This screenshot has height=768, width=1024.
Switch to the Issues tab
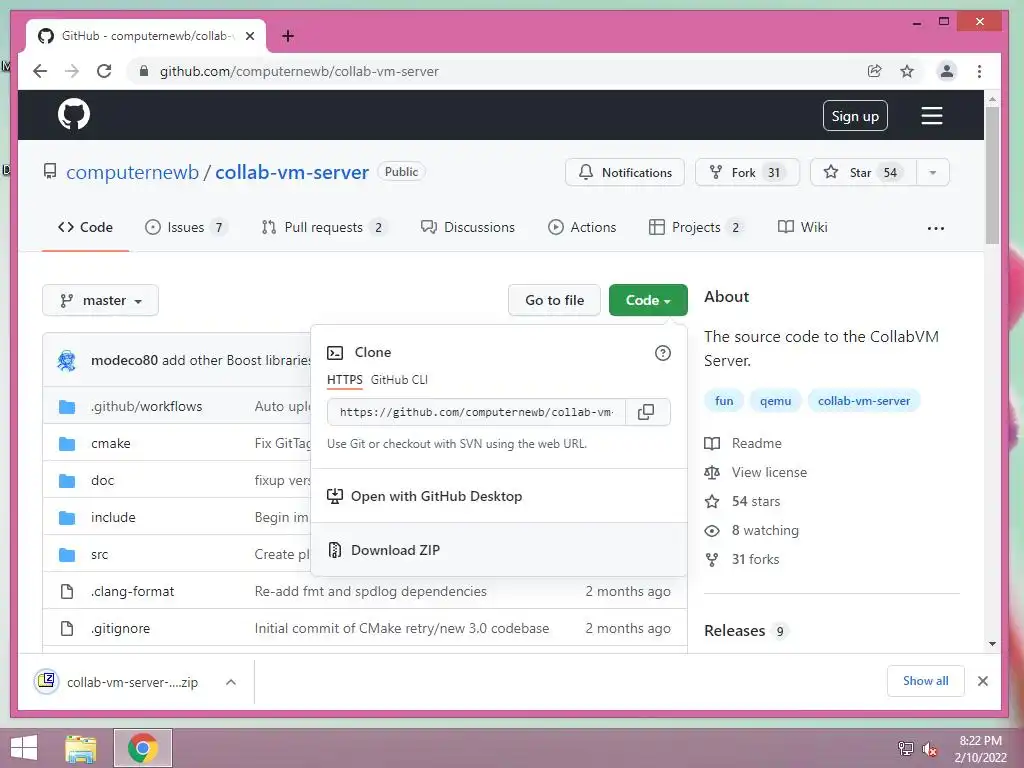(x=185, y=227)
